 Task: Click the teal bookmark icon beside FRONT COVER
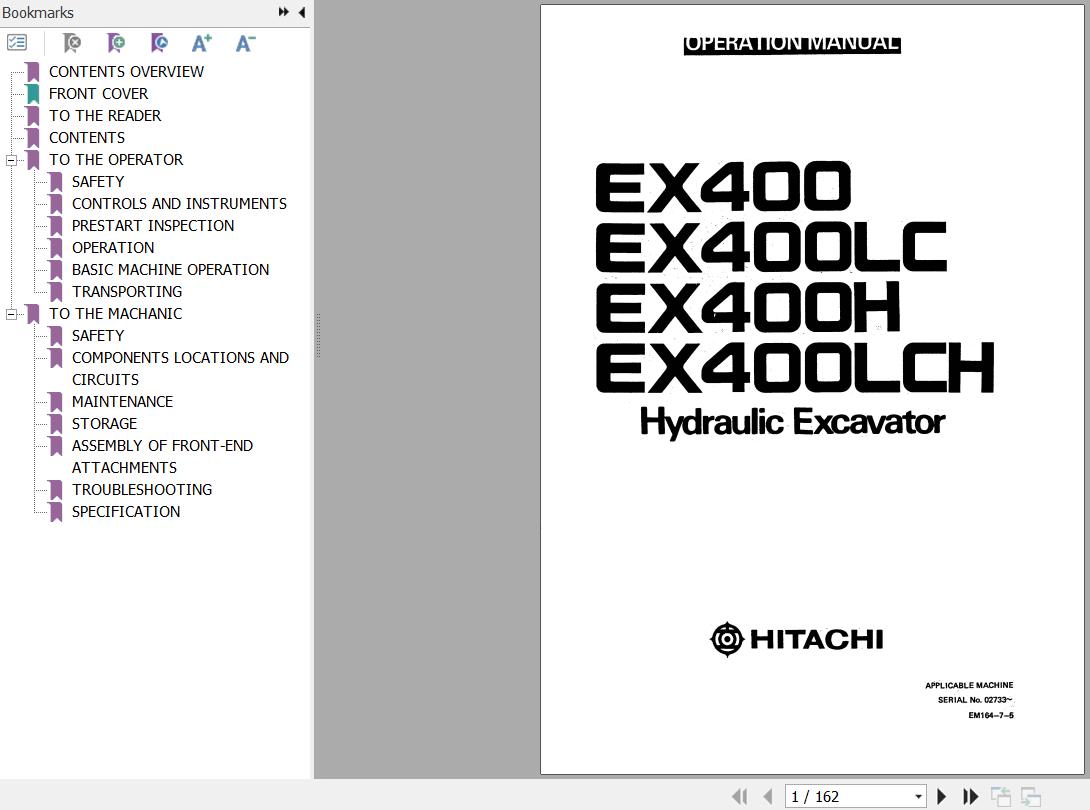point(33,94)
